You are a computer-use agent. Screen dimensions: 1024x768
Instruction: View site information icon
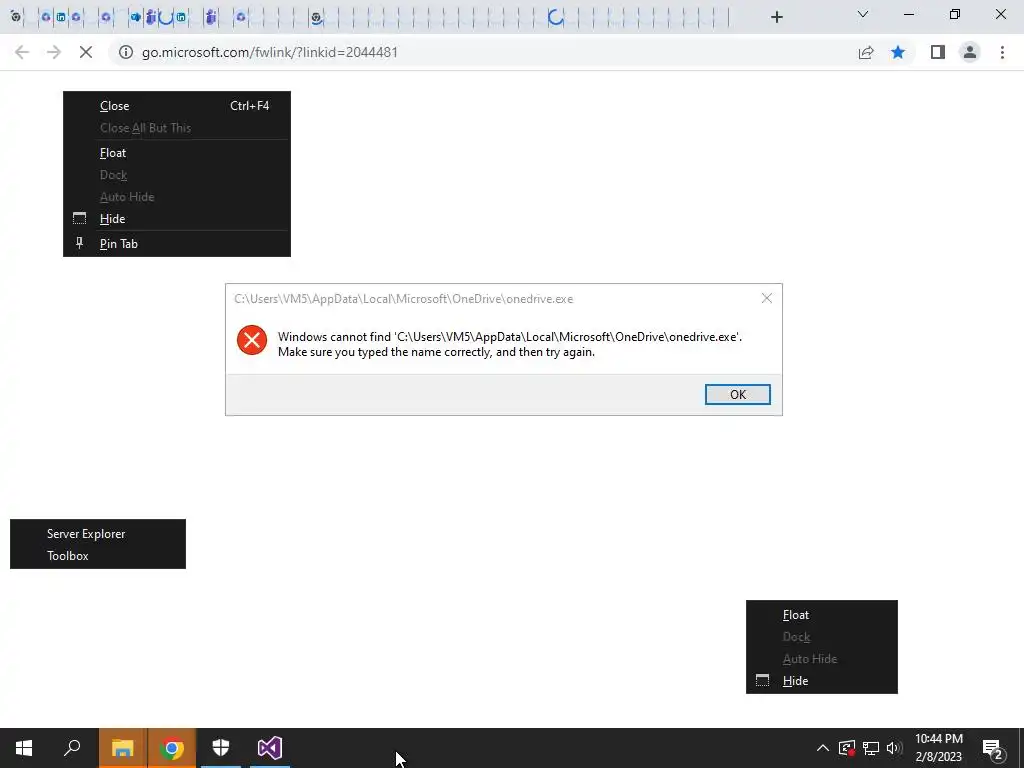point(125,52)
